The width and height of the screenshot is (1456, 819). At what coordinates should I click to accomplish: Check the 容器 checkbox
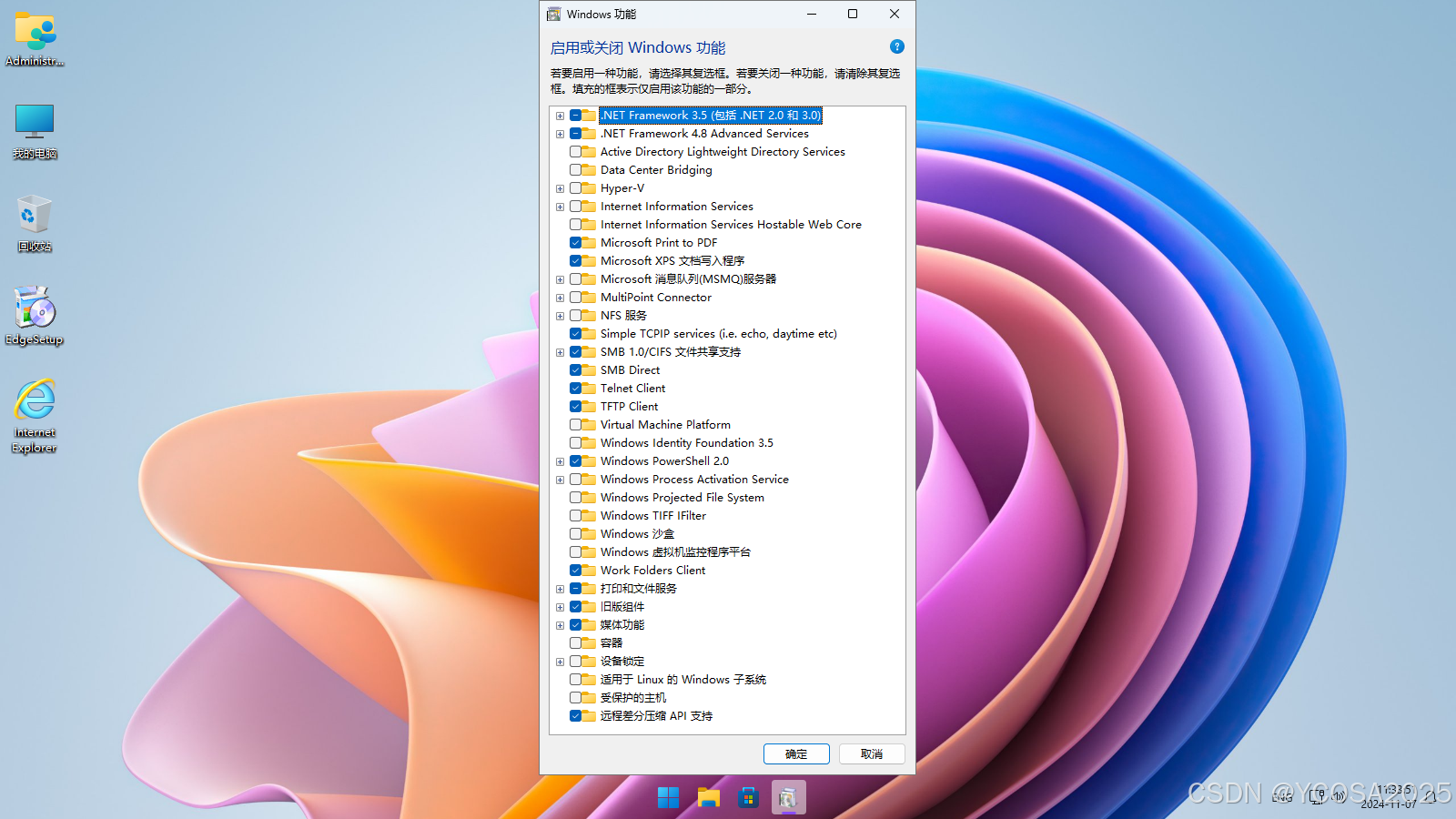(x=575, y=643)
